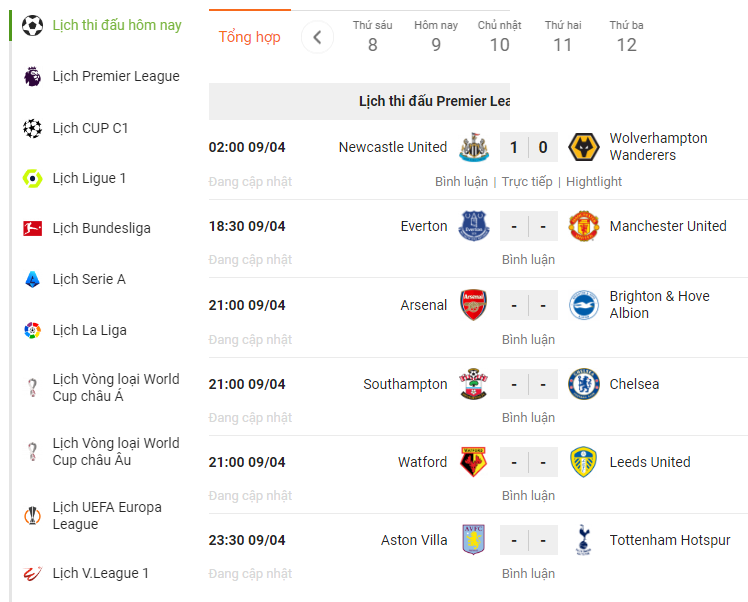Screen dimensions: 748x602
Task: Open Lịch Serie A in sidebar
Action: (x=89, y=279)
